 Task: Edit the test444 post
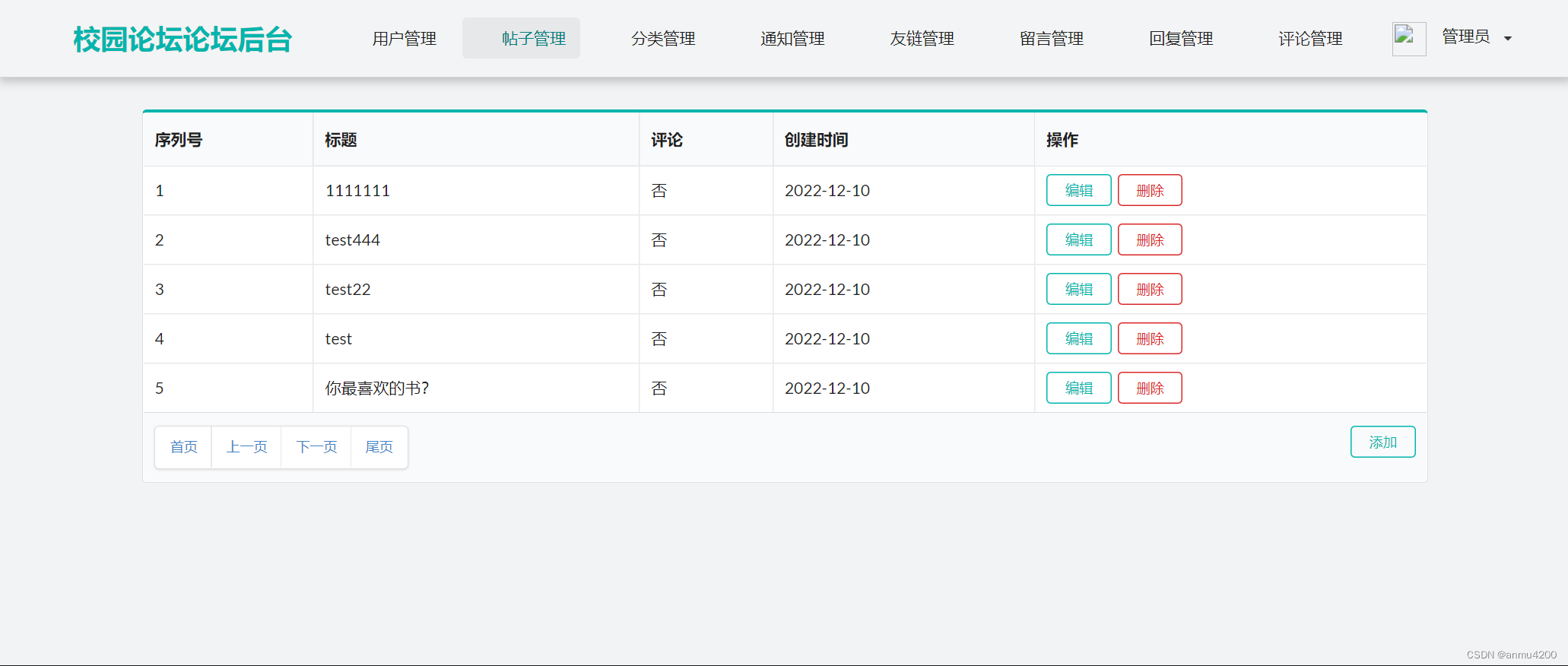coord(1078,239)
